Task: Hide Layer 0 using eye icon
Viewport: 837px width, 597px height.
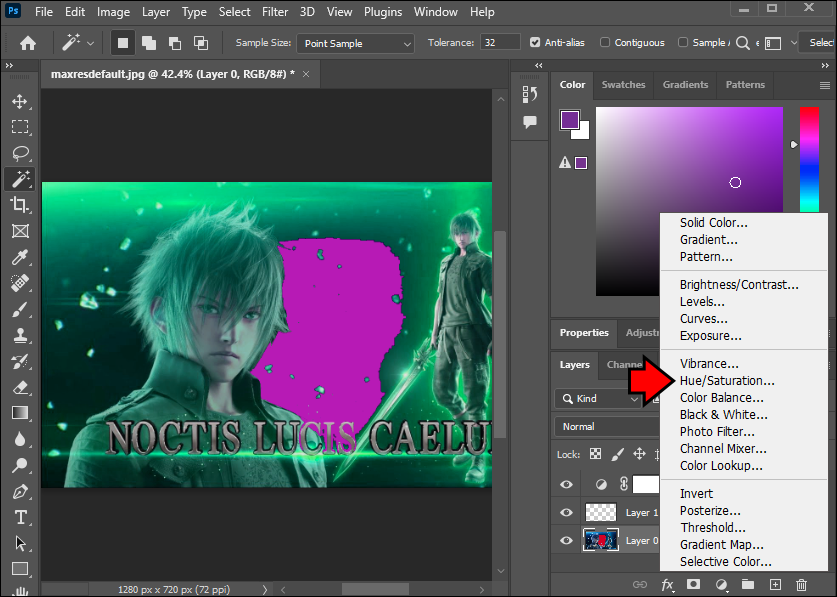Action: pos(567,541)
